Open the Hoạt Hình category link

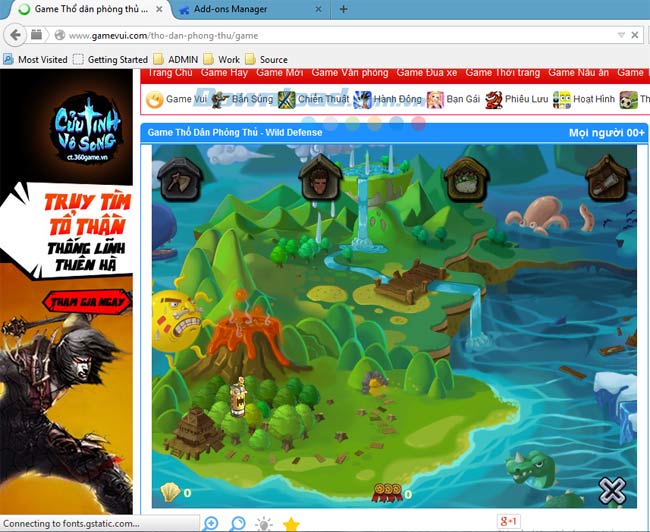(x=584, y=99)
